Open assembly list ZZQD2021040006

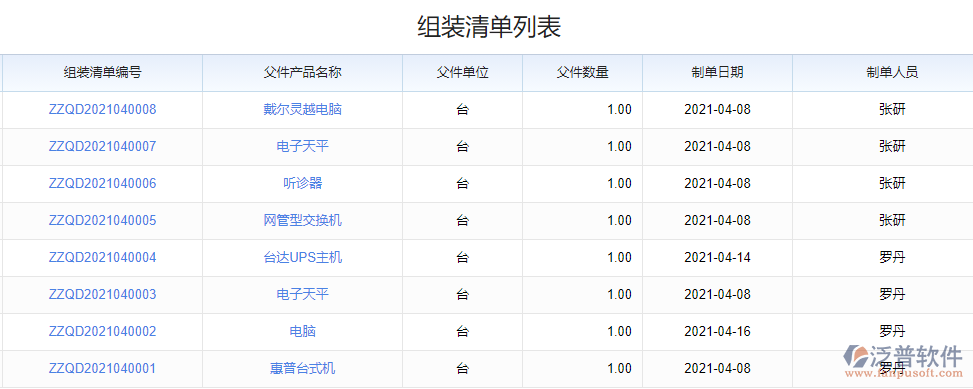(x=102, y=184)
